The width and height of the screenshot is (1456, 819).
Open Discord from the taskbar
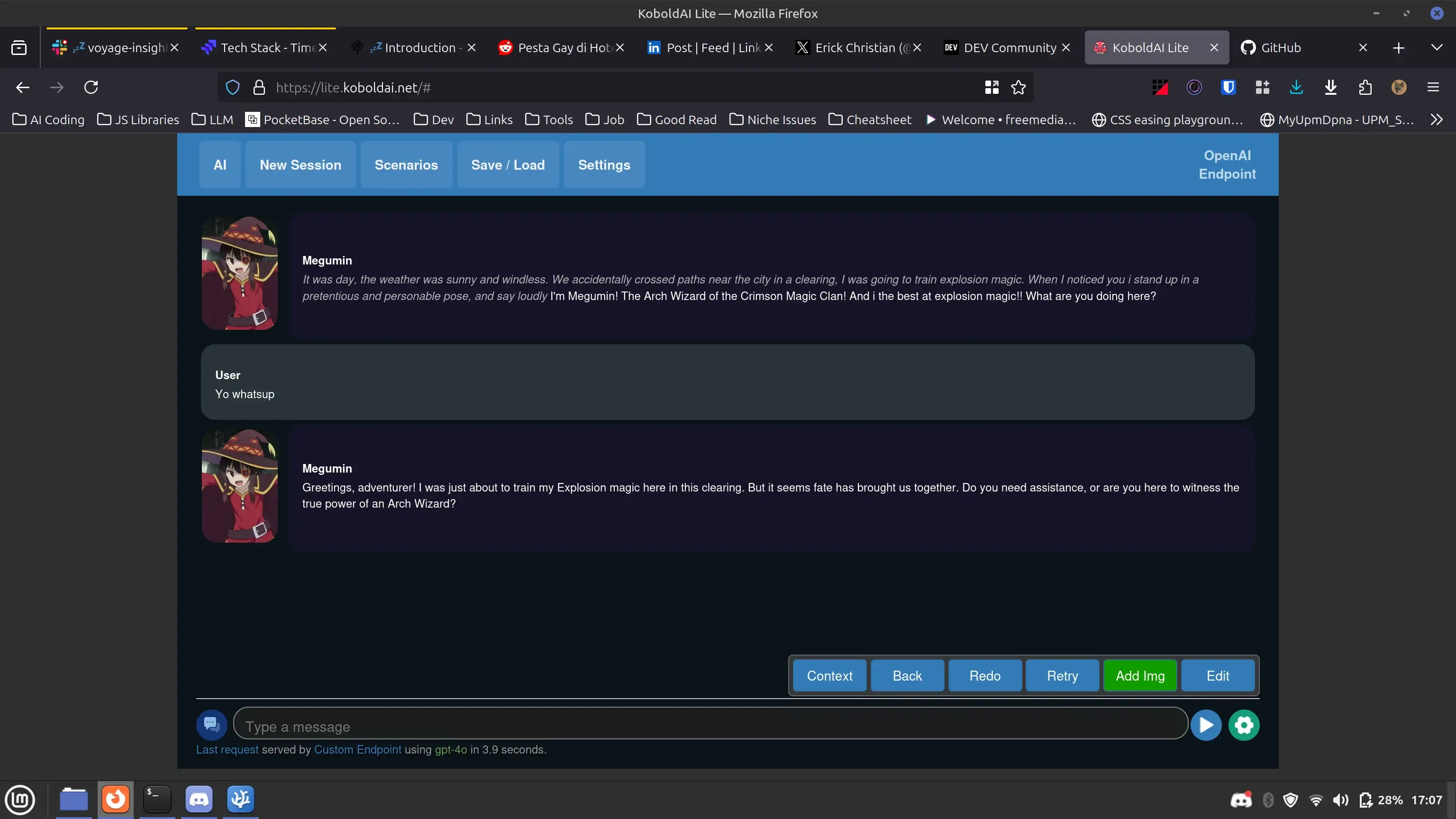[199, 799]
